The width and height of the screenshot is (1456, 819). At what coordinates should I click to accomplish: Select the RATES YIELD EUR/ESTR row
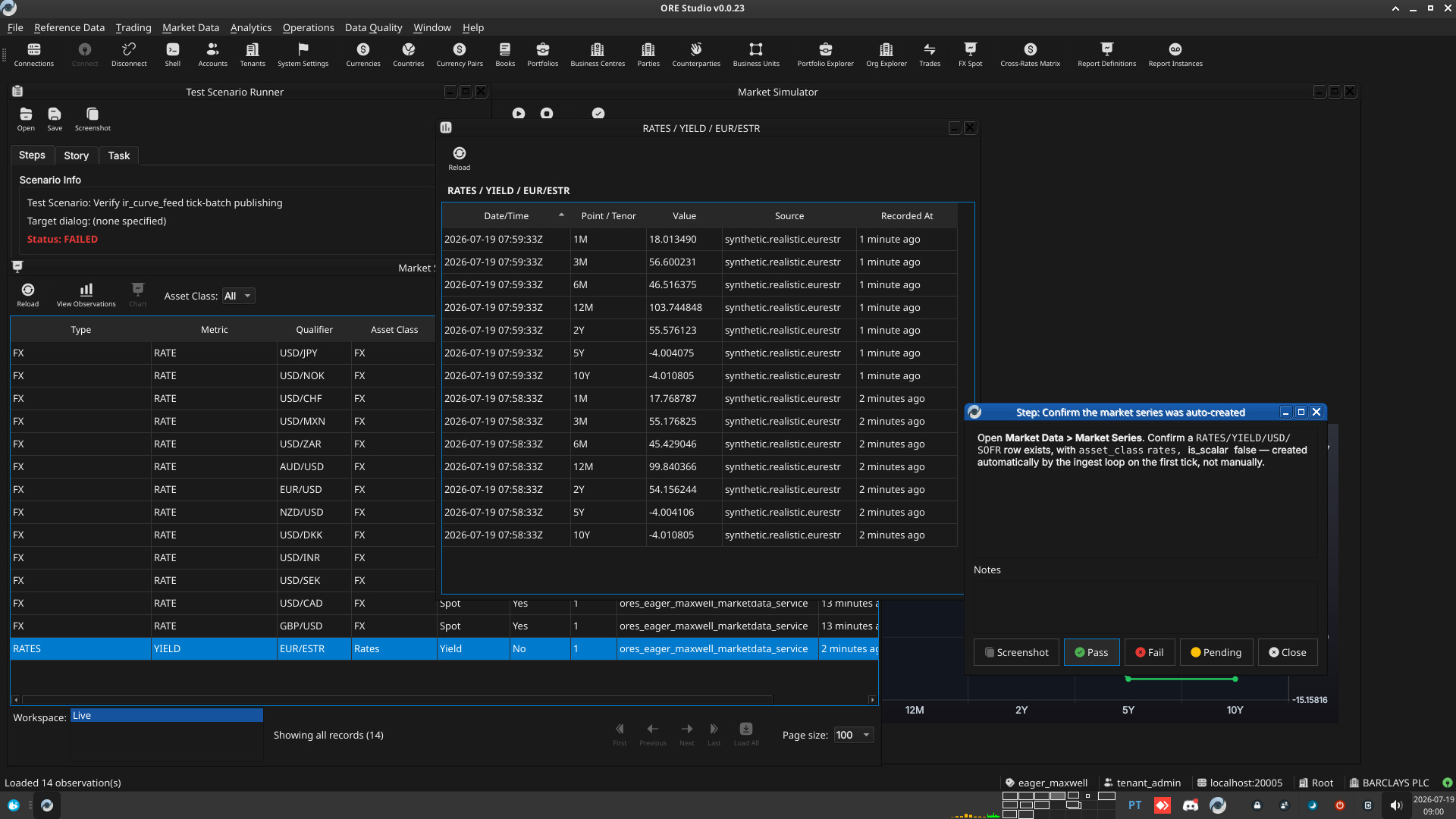coord(444,648)
